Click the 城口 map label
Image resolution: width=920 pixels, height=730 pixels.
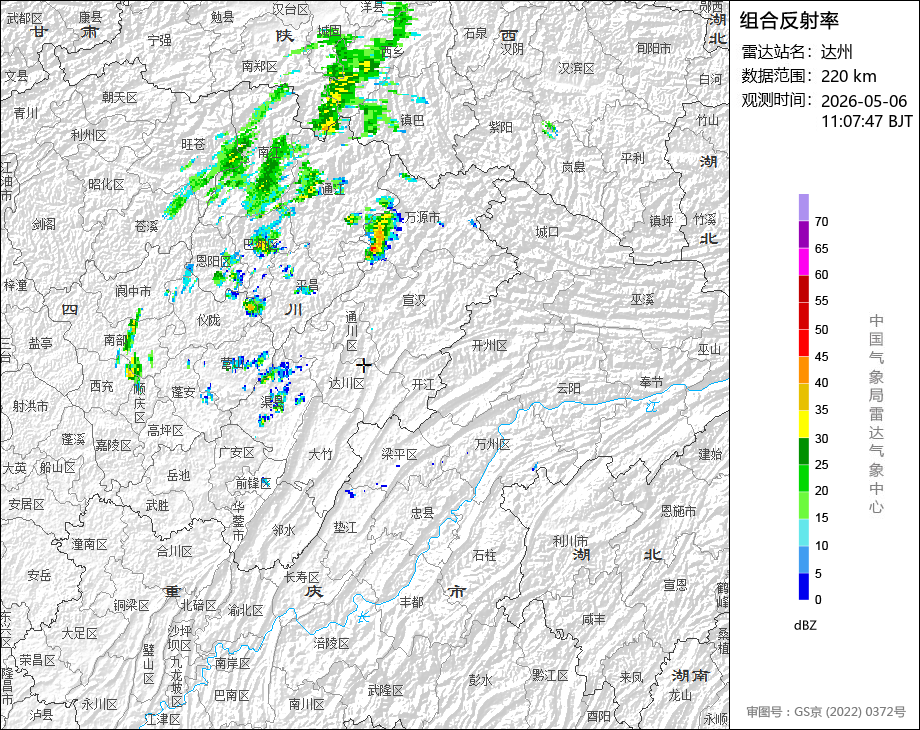(x=547, y=232)
